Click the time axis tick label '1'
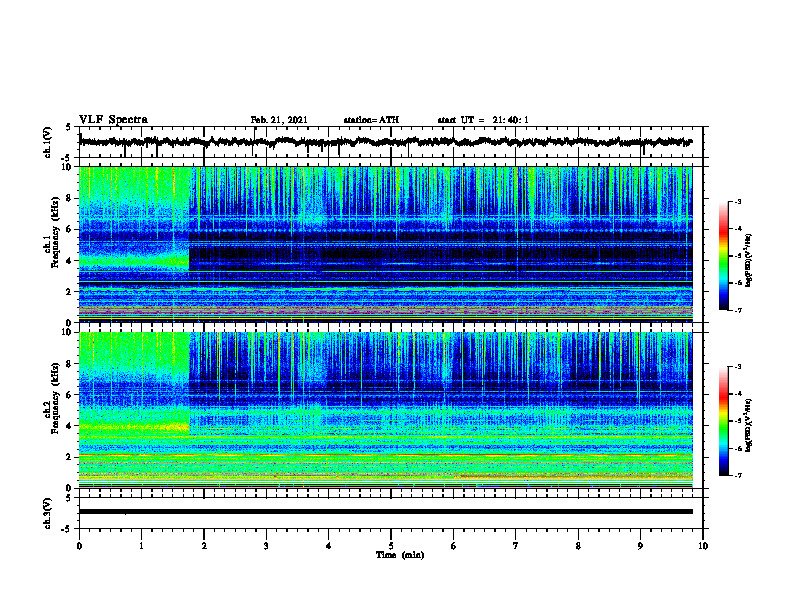Screen dimensions: 792x612 141,545
